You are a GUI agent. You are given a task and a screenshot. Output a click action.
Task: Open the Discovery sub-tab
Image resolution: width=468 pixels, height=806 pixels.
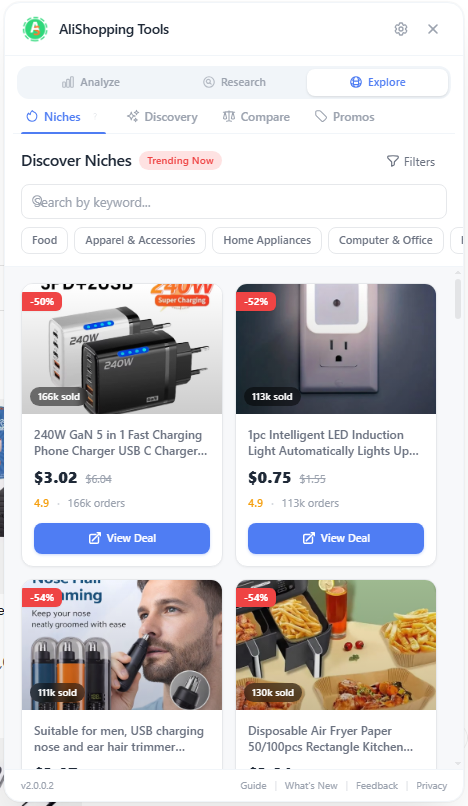point(163,117)
